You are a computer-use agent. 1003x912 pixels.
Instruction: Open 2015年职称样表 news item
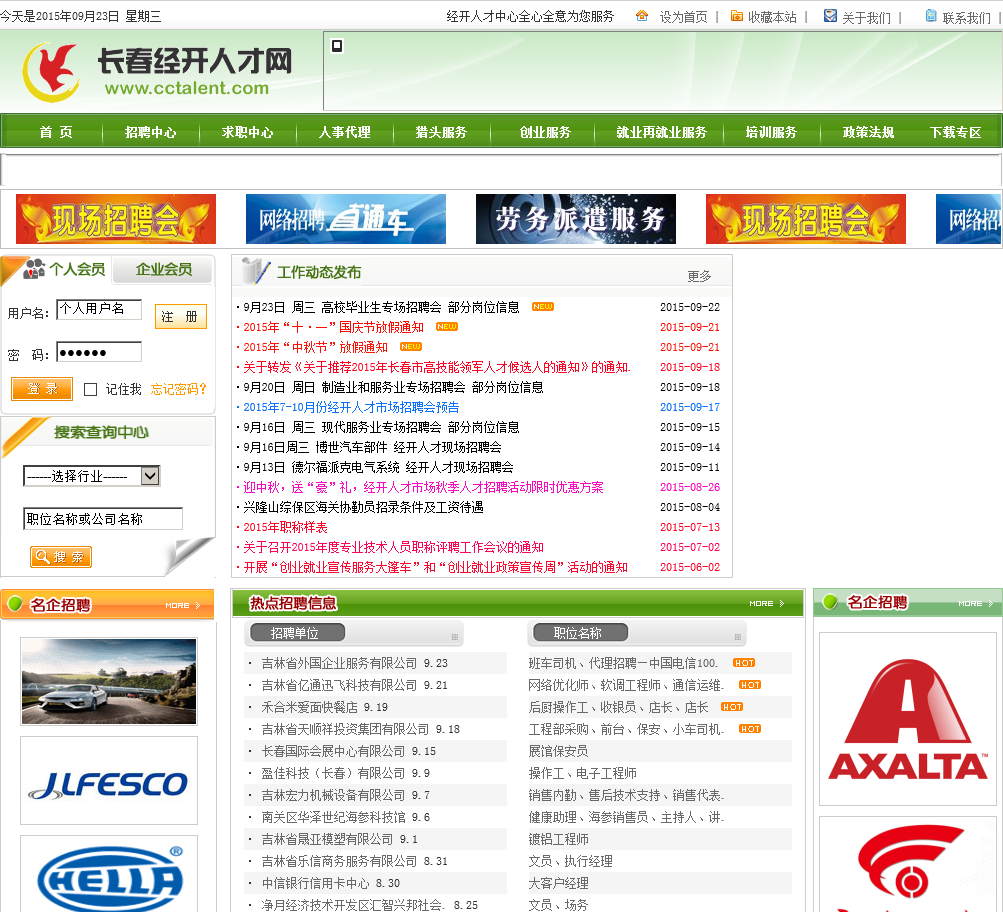pyautogui.click(x=285, y=527)
